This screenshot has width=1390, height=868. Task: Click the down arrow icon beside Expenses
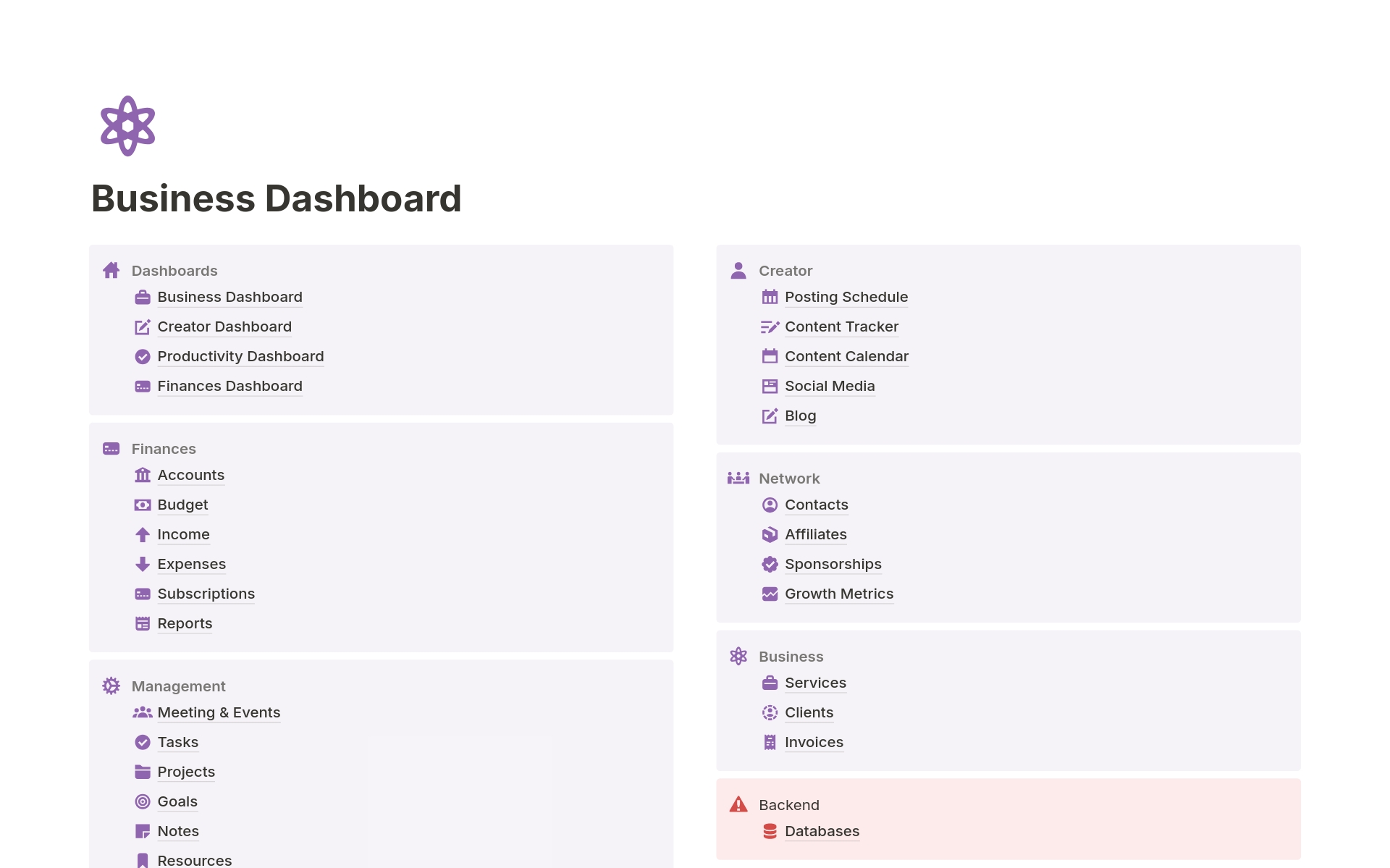coord(143,564)
